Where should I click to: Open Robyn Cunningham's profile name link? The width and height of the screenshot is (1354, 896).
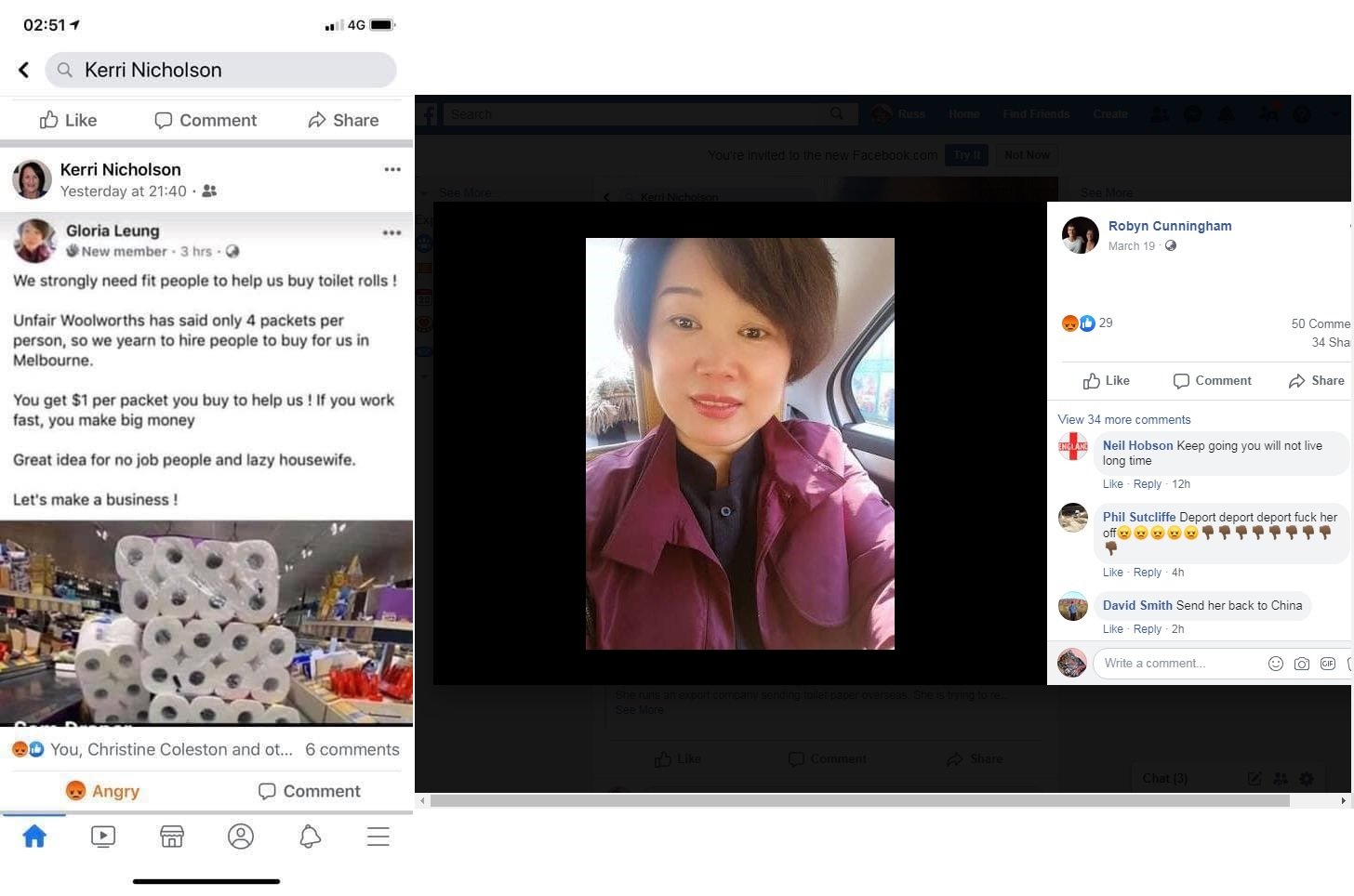[x=1169, y=226]
